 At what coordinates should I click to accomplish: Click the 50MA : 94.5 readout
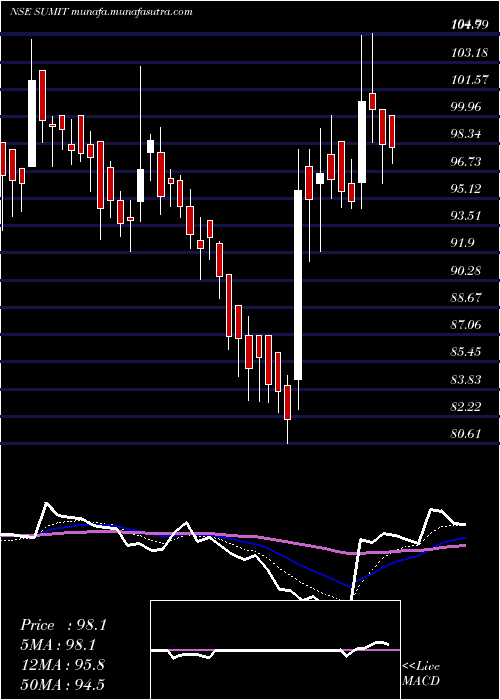point(62,684)
